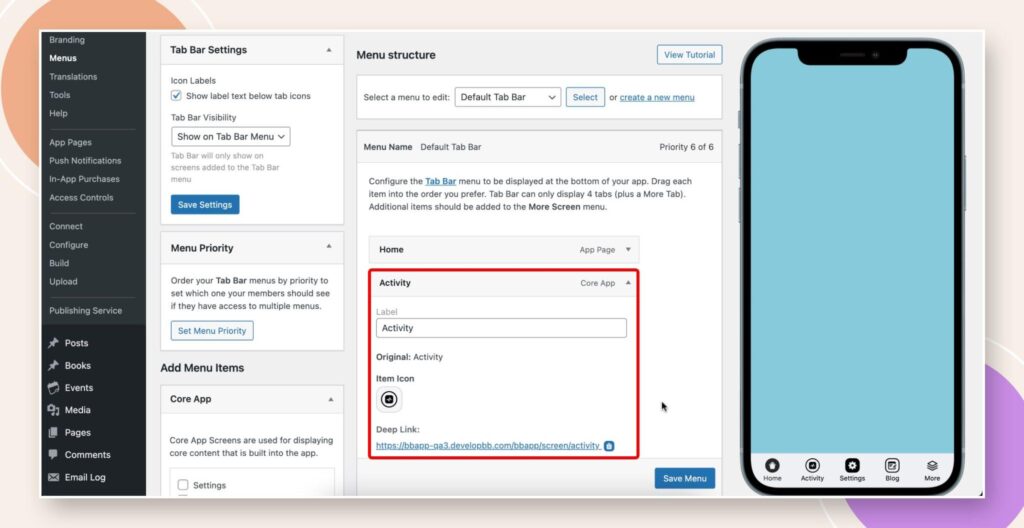
Task: Expand the Home menu item
Action: pos(628,249)
